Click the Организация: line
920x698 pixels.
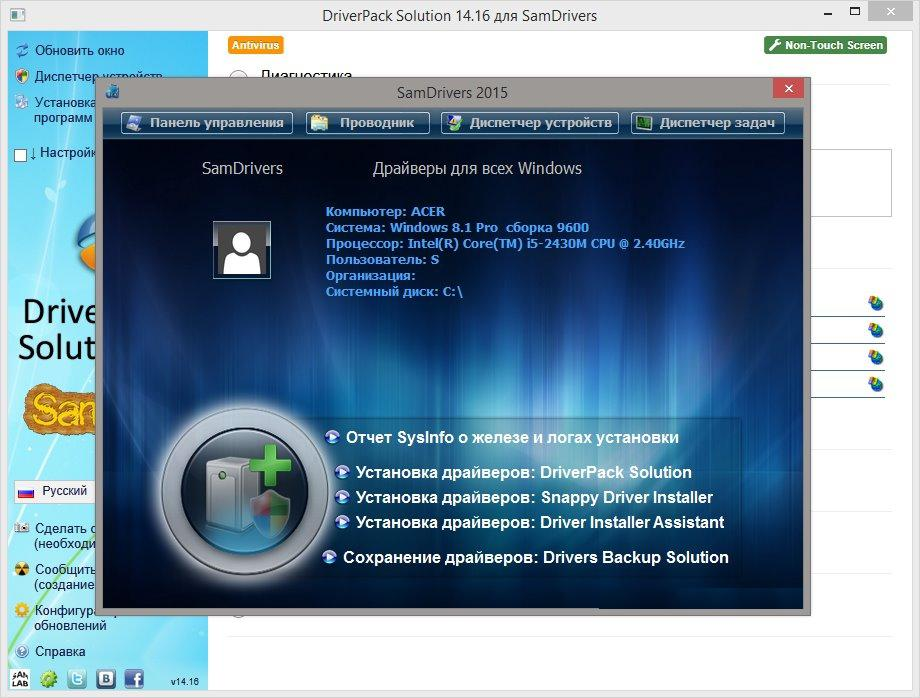[x=370, y=276]
